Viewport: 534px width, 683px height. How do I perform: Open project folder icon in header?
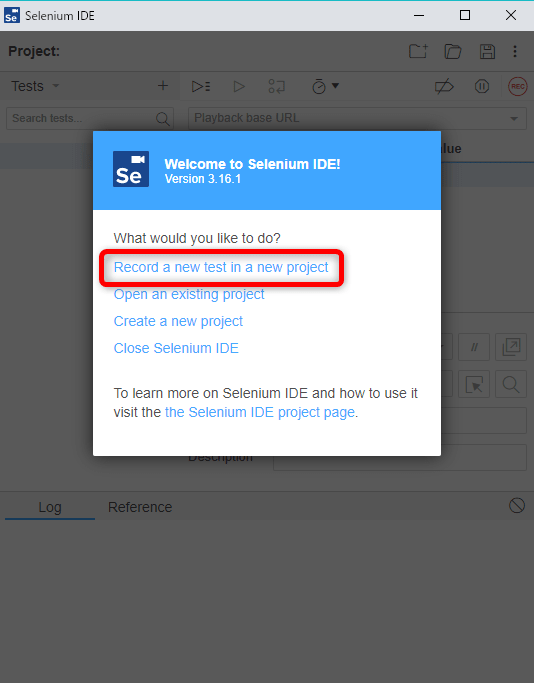pyautogui.click(x=453, y=51)
